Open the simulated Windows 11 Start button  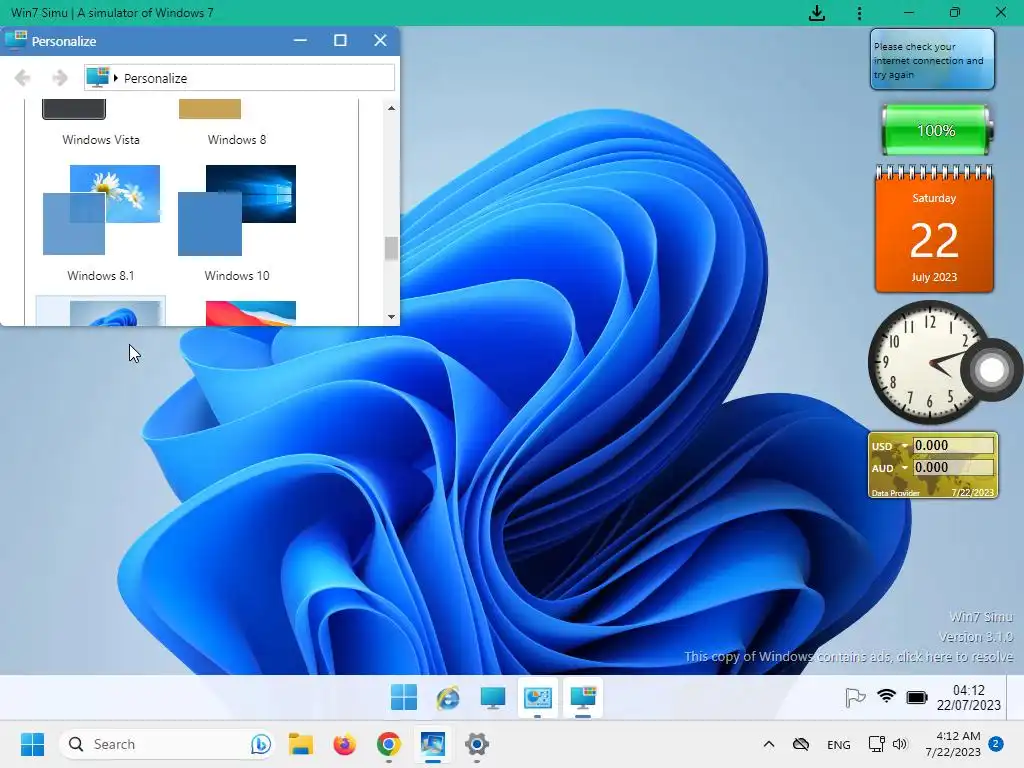404,697
